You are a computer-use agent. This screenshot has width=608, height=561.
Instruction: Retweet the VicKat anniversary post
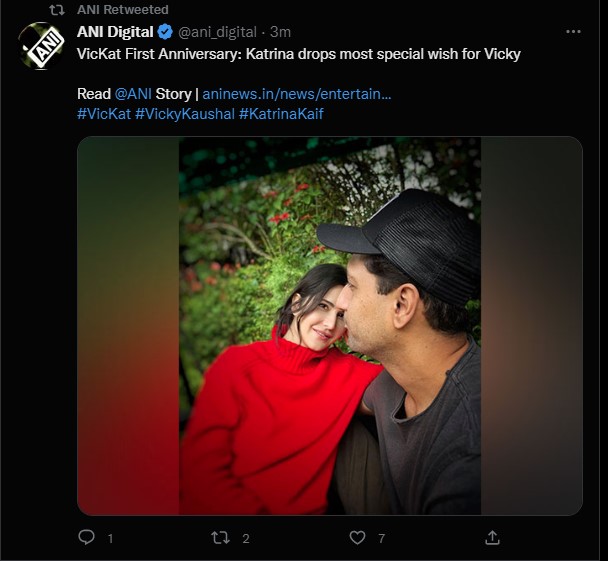221,538
